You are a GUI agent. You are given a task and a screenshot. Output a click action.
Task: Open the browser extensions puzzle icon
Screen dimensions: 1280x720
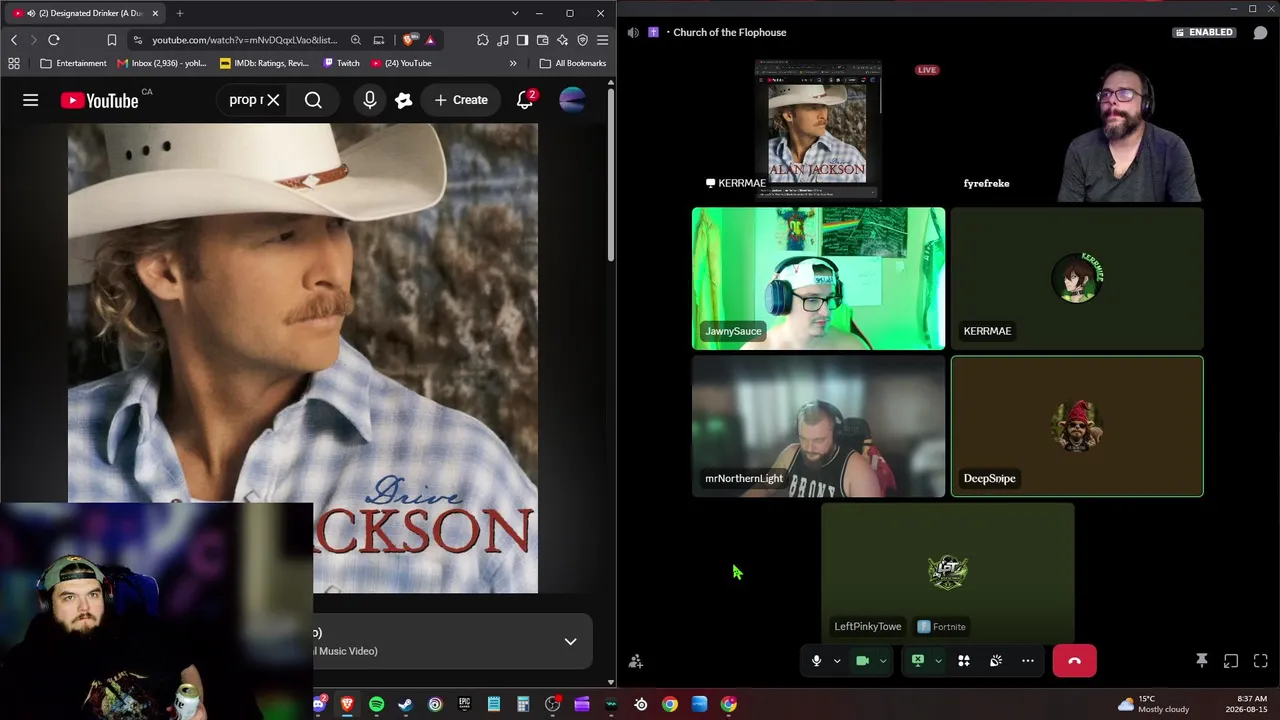(483, 40)
